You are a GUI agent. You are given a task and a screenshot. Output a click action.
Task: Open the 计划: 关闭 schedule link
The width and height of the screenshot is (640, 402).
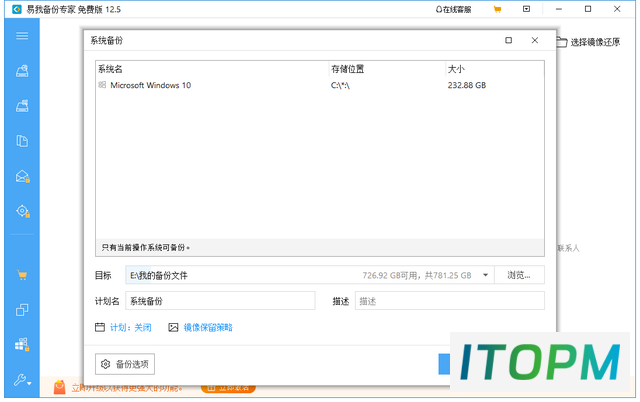(x=131, y=327)
